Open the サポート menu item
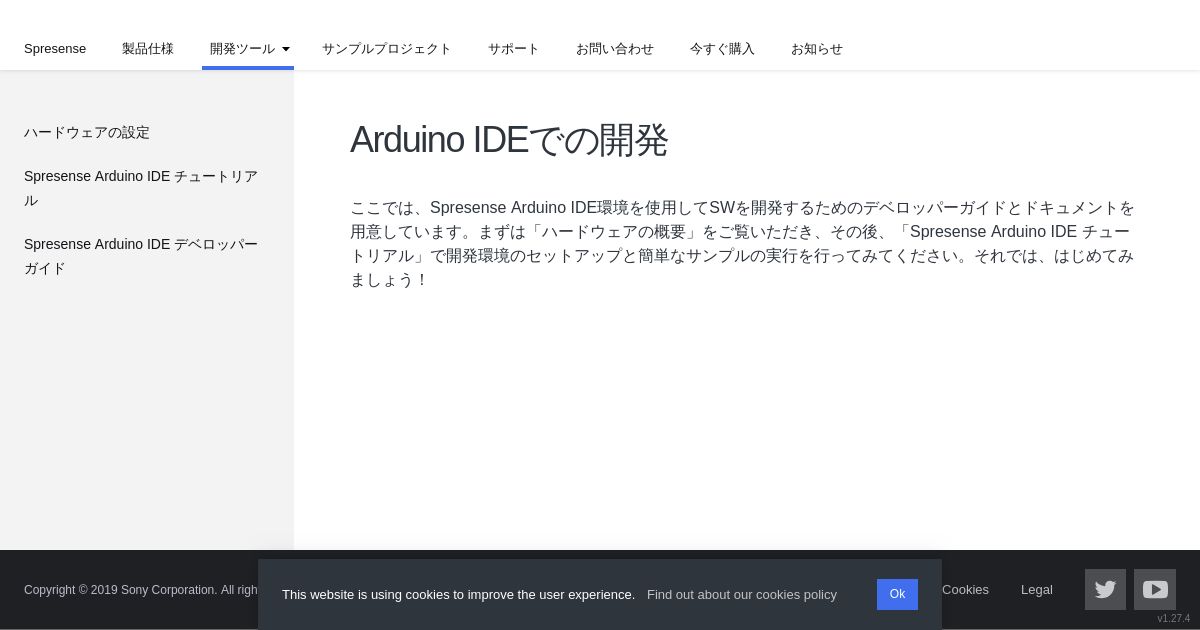1200x630 pixels. [514, 48]
